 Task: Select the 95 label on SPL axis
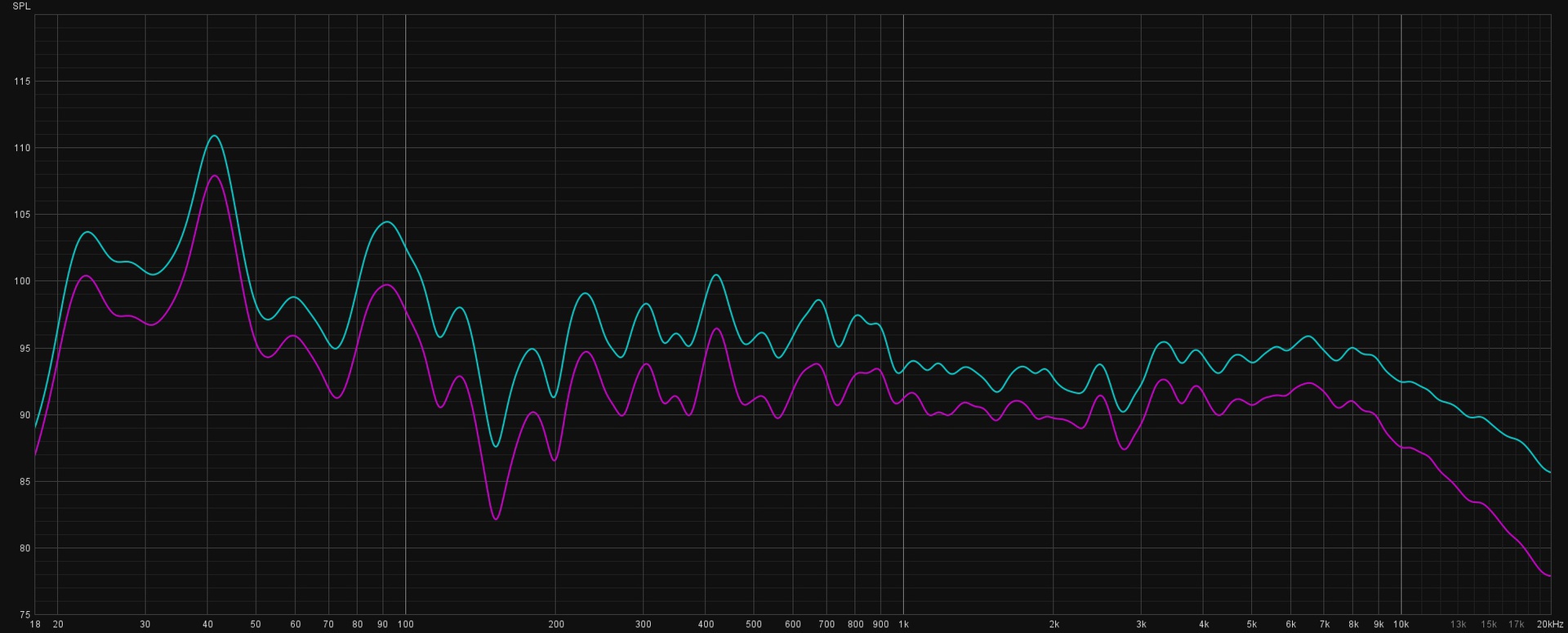pyautogui.click(x=25, y=349)
